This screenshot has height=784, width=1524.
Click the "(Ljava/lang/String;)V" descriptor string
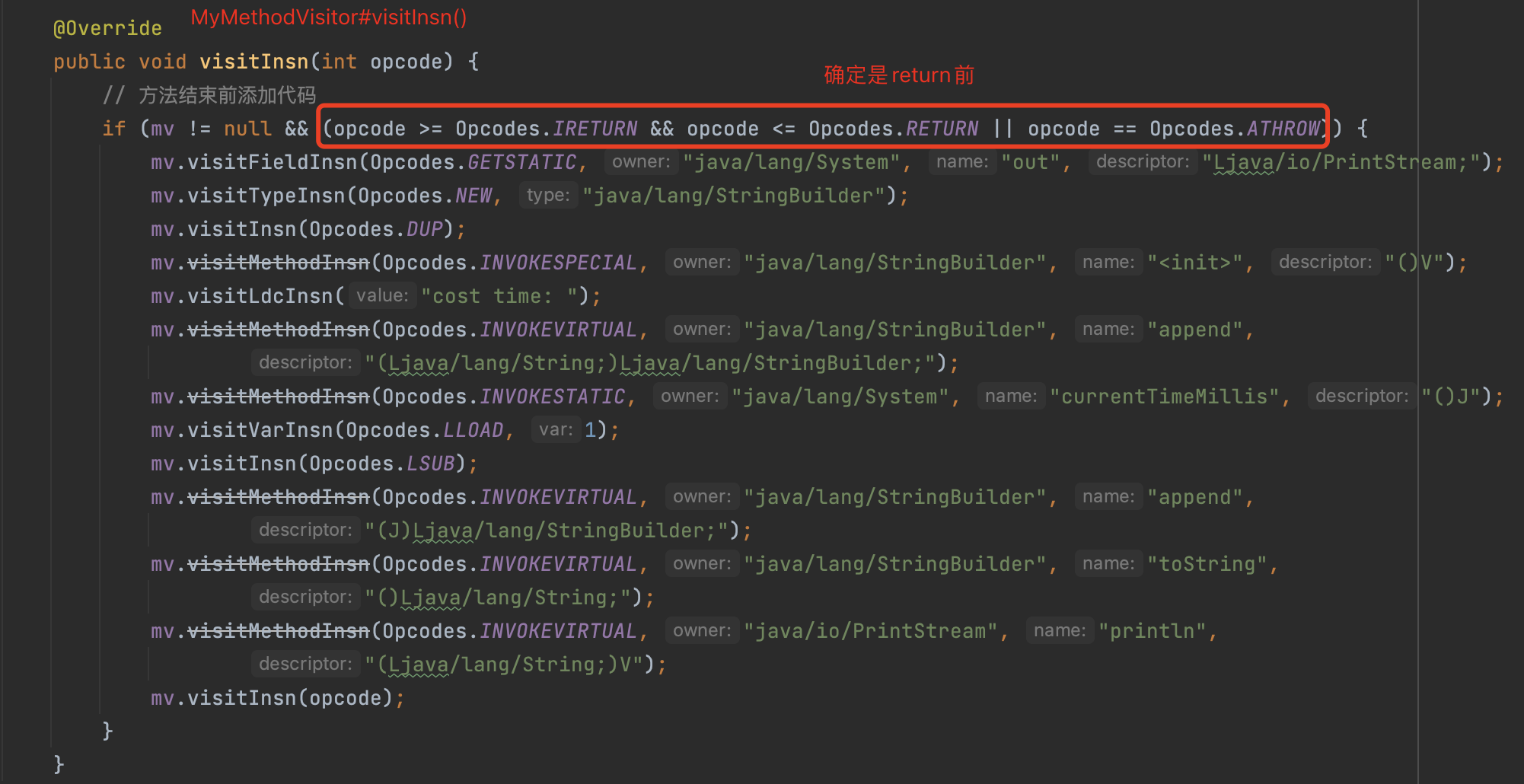click(x=504, y=664)
